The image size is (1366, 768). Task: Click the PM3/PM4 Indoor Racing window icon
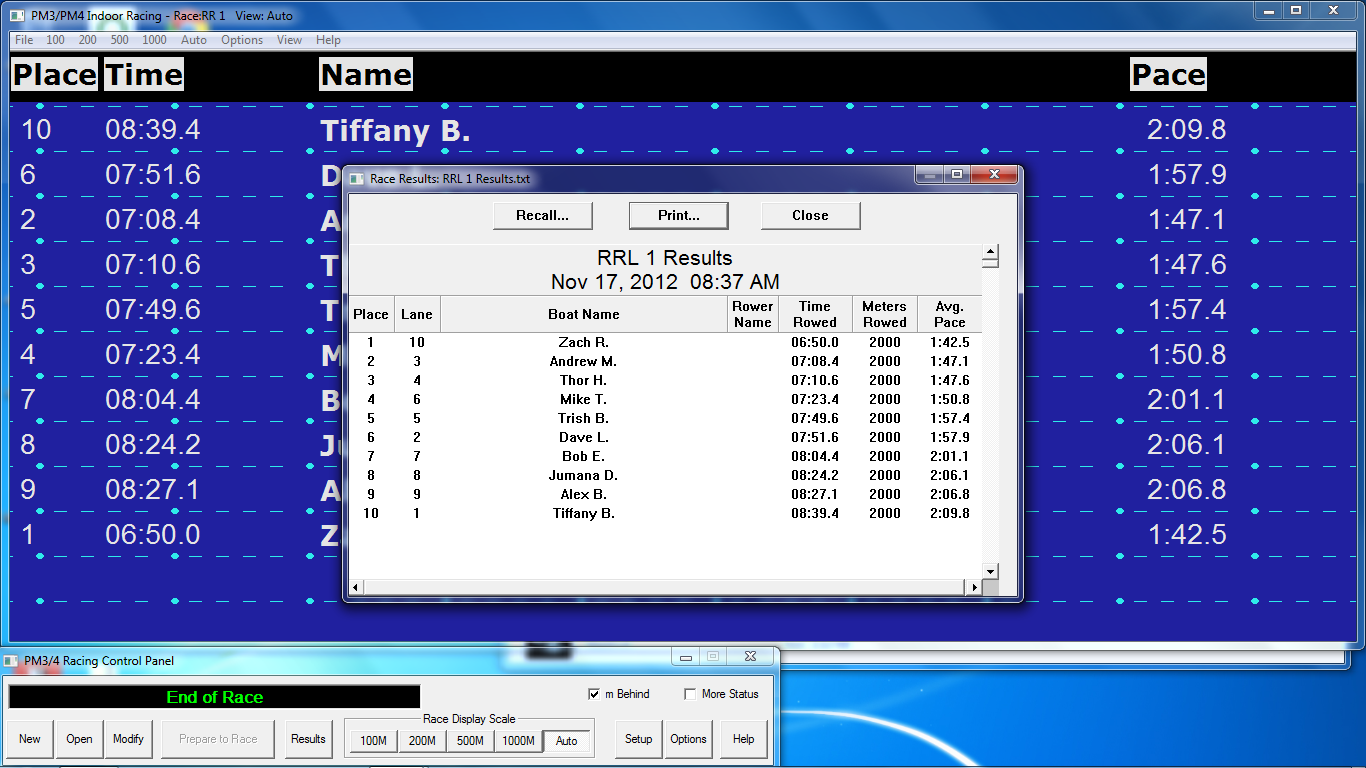tap(17, 16)
